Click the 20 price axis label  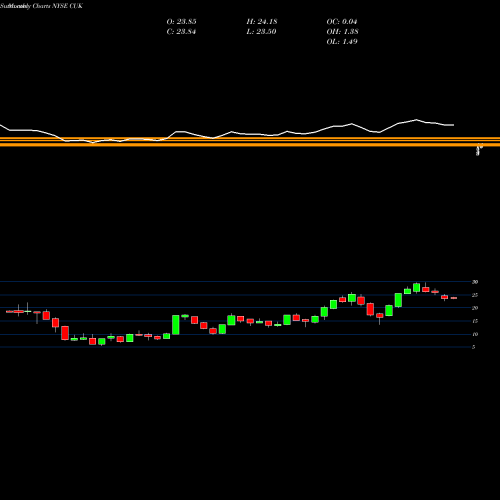coord(475,308)
